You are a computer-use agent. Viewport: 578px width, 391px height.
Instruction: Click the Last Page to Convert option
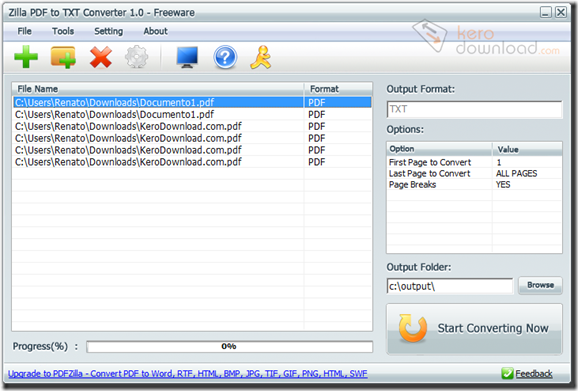click(429, 174)
